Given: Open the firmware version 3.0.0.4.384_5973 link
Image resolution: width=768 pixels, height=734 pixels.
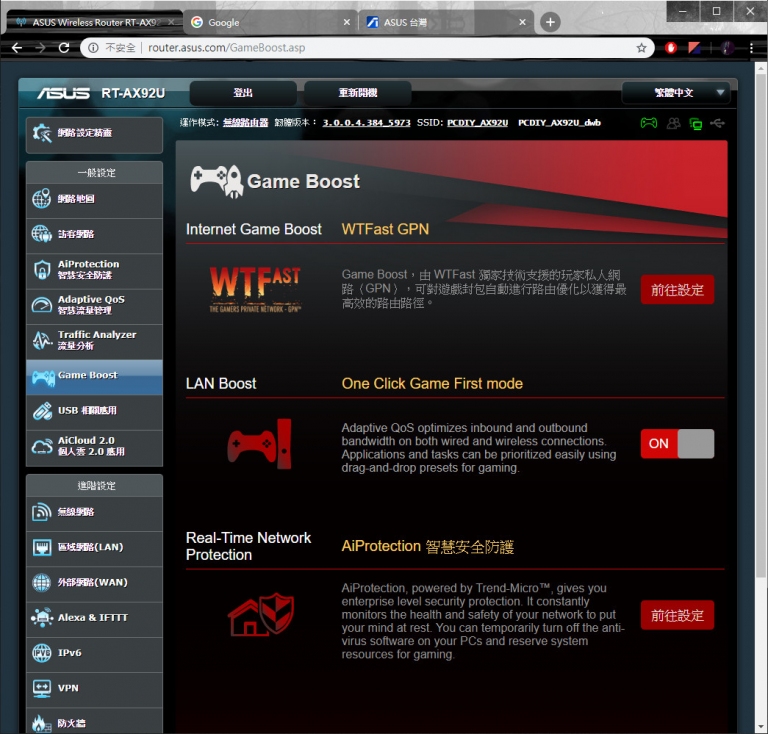Looking at the screenshot, I should click(366, 123).
